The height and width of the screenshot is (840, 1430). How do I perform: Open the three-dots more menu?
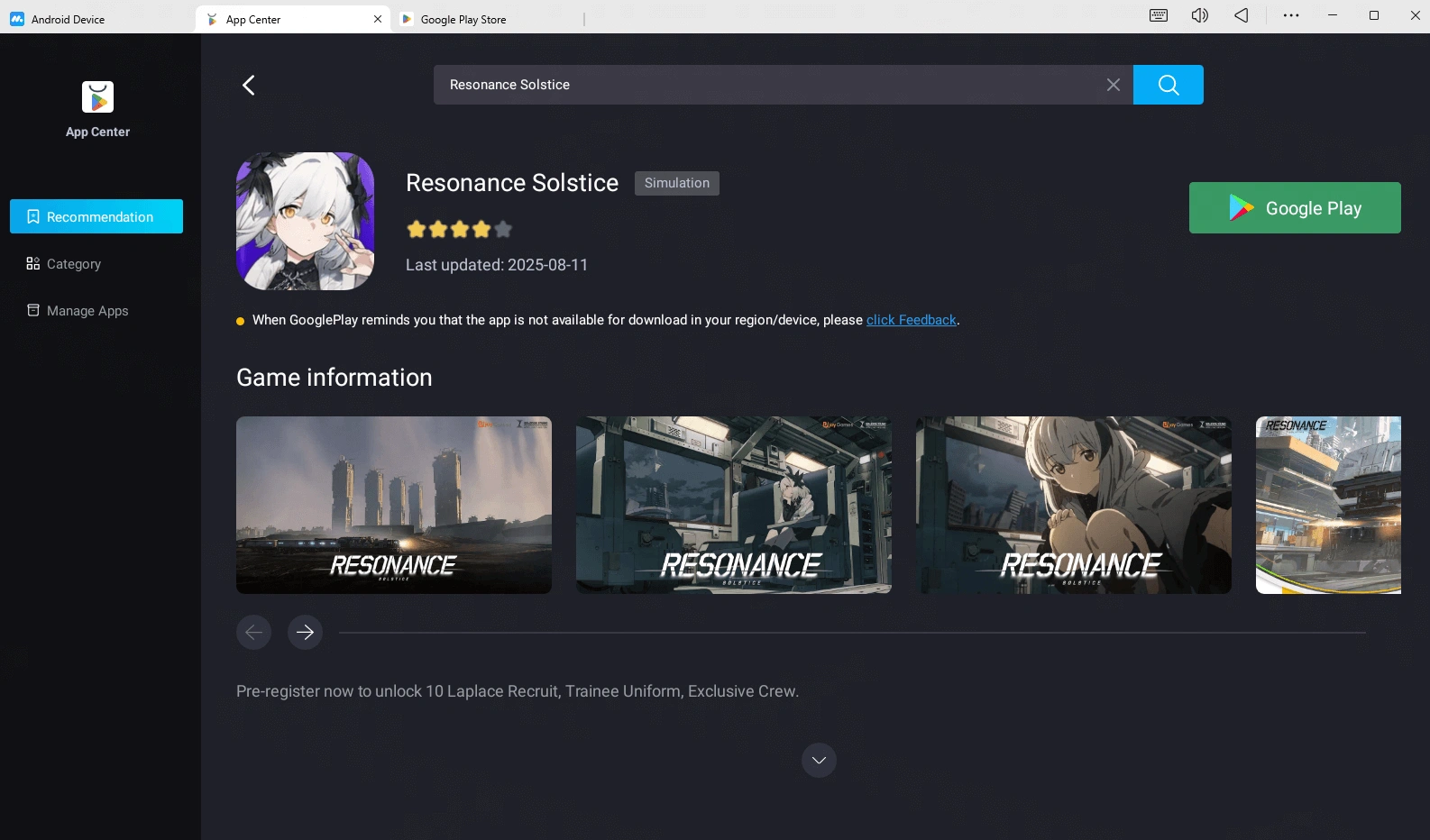tap(1291, 15)
